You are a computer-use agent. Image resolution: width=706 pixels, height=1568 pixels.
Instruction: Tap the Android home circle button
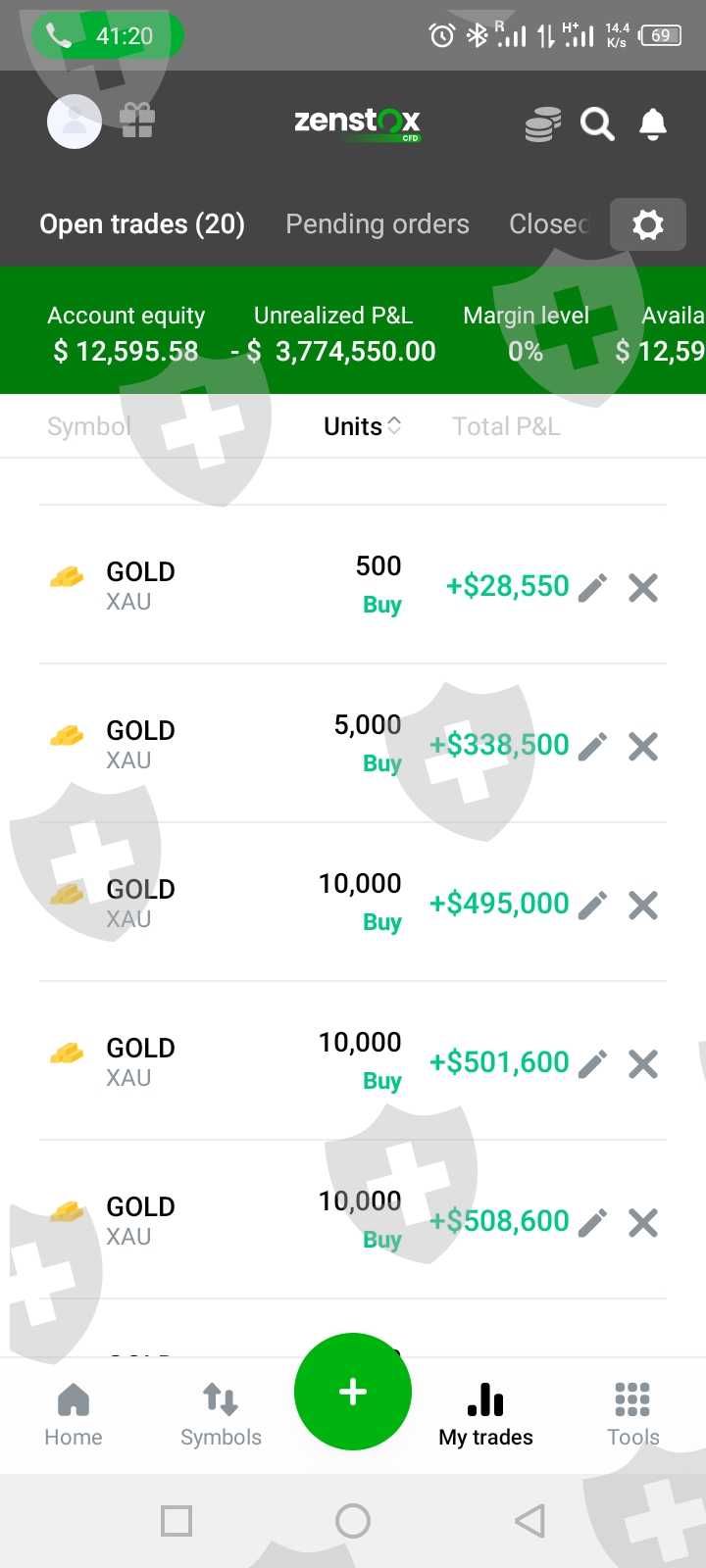click(353, 1521)
